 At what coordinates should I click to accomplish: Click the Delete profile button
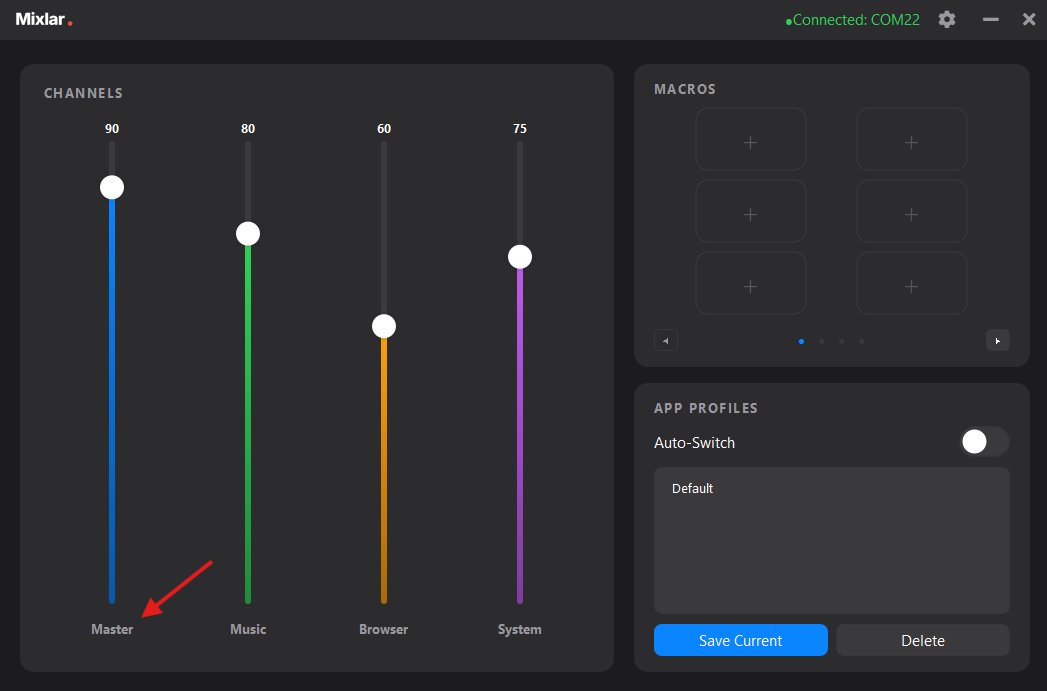[x=922, y=640]
